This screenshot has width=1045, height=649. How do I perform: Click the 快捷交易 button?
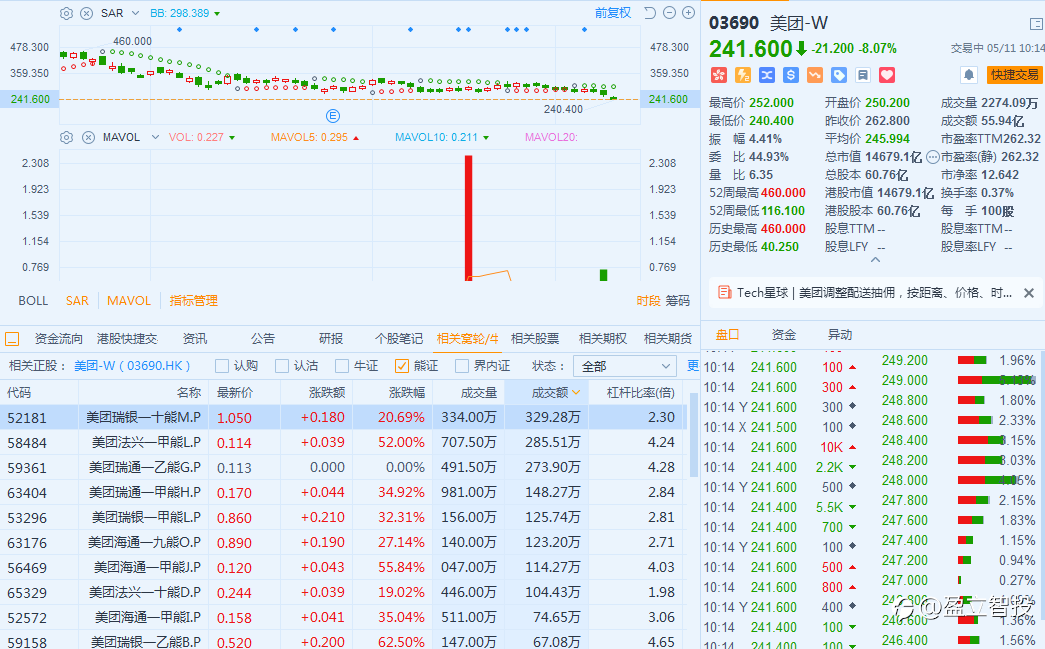[x=1014, y=75]
